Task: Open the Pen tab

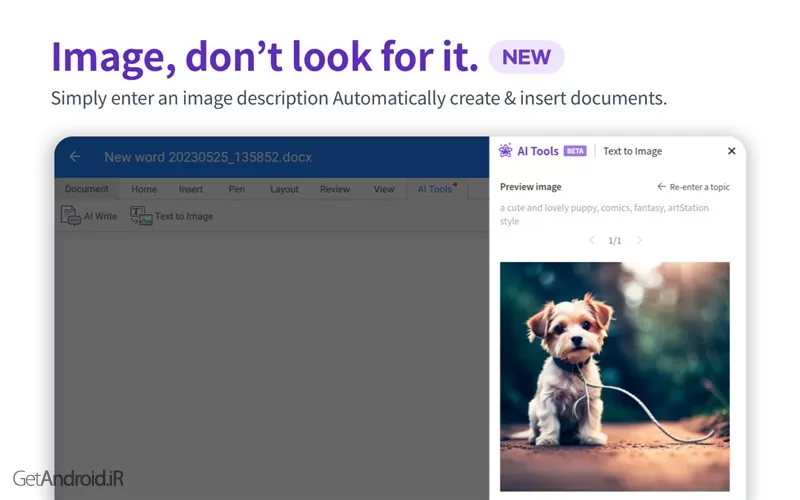Action: (237, 189)
